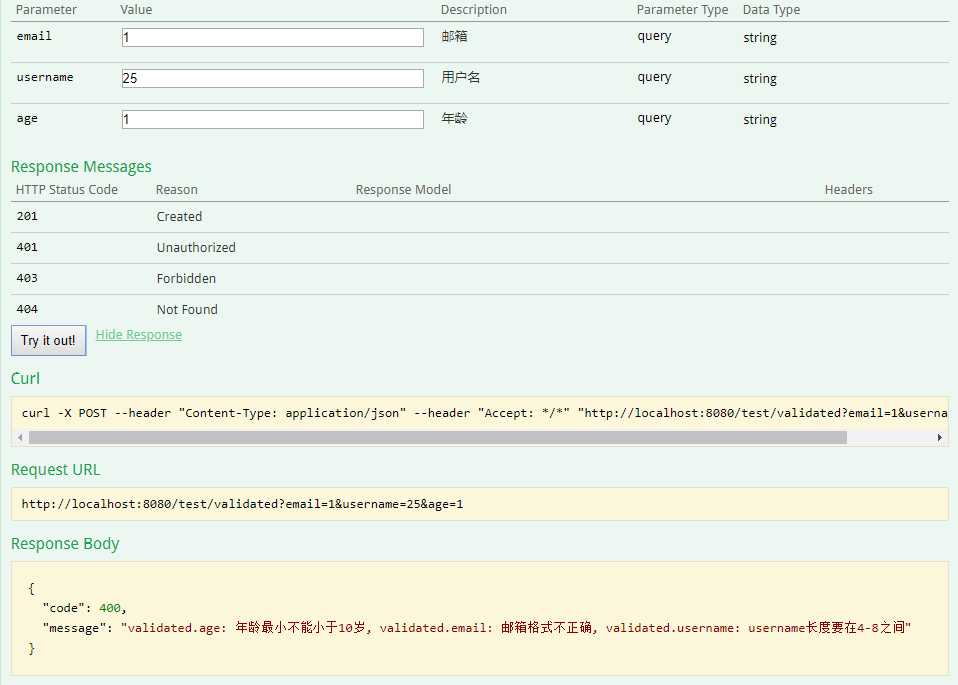The height and width of the screenshot is (685, 958).
Task: Click the "message" line in response body
Action: click(477, 628)
